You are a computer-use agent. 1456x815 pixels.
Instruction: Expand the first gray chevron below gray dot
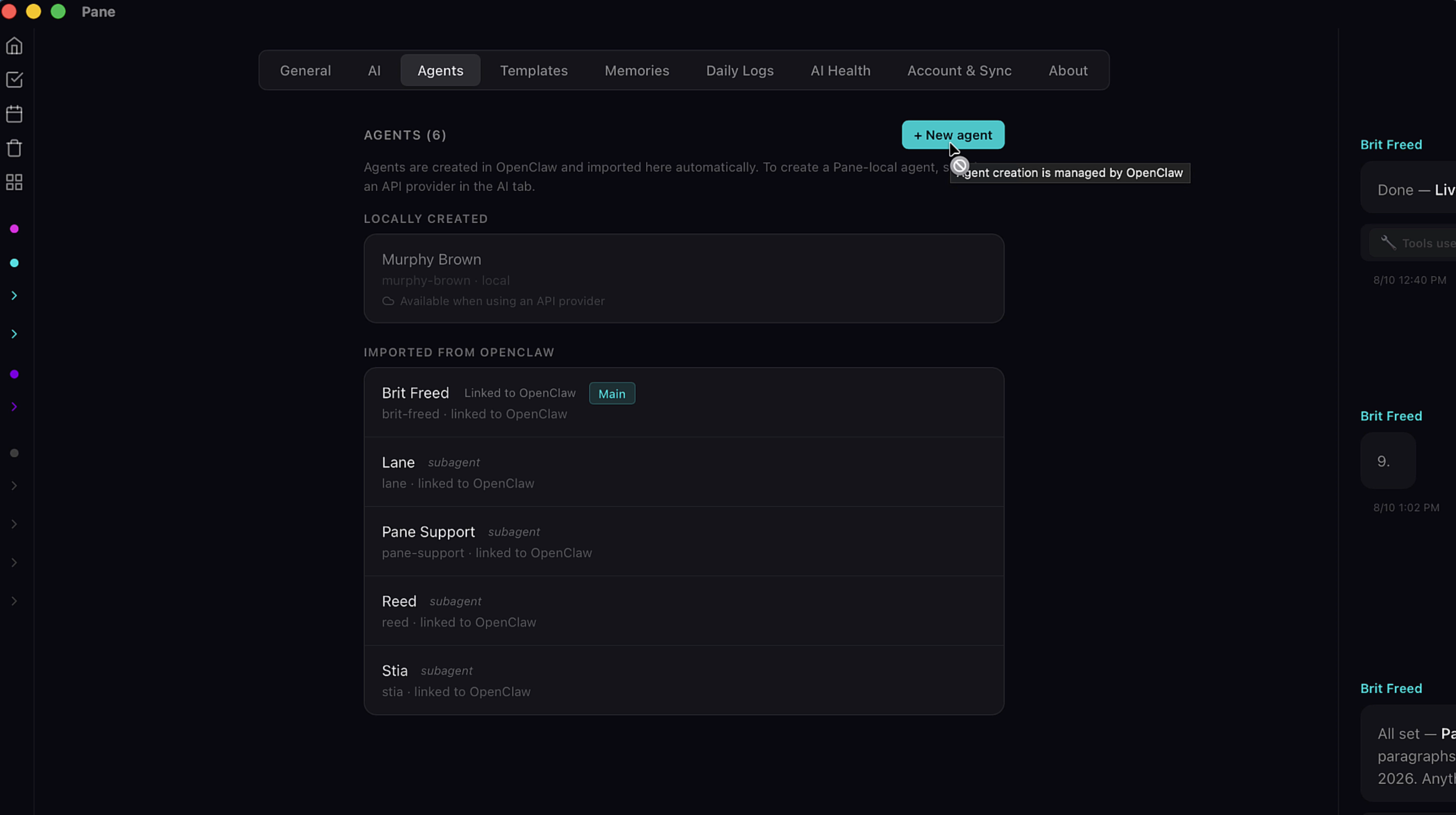tap(14, 486)
